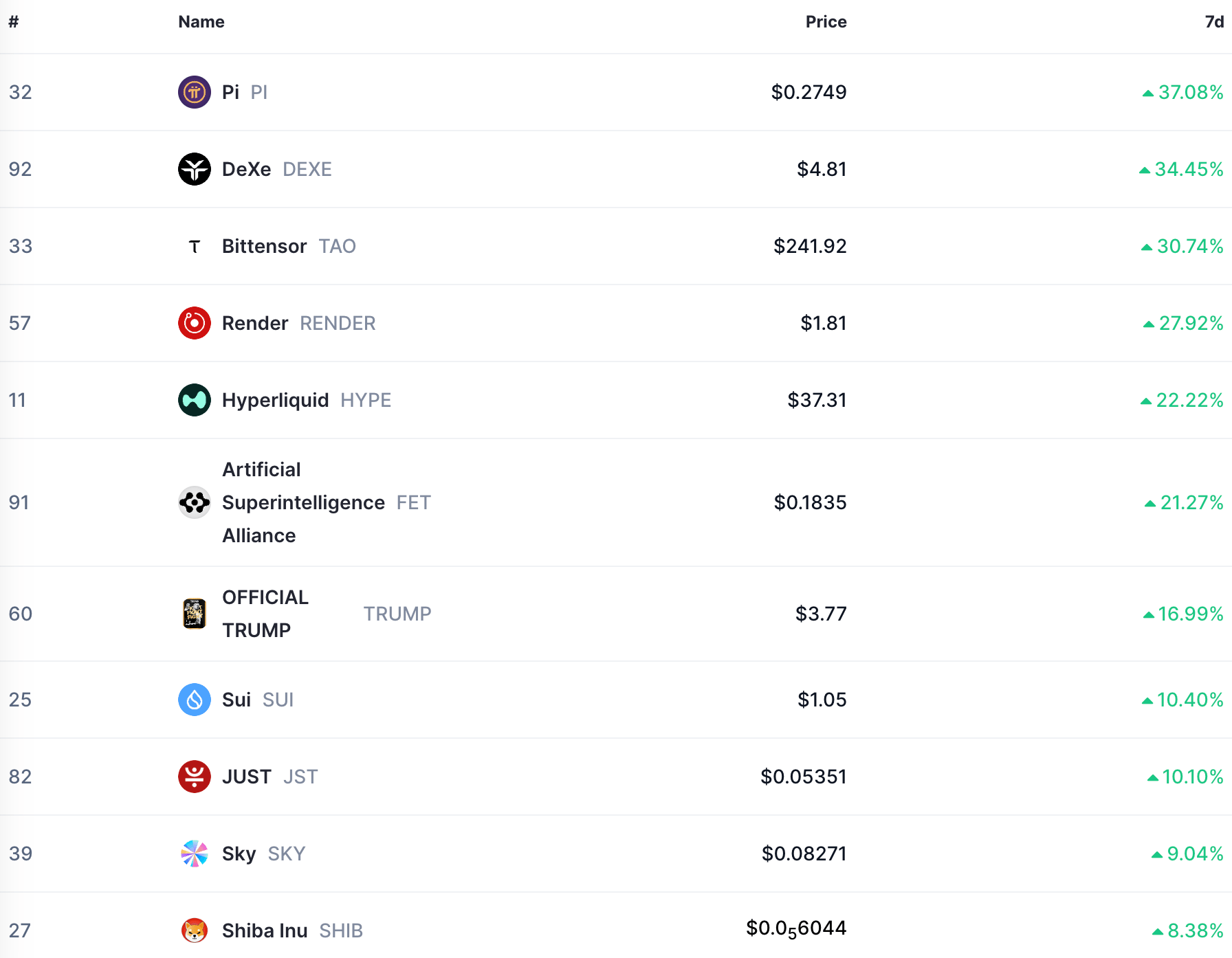Image resolution: width=1232 pixels, height=958 pixels.
Task: Click the Render coin logo icon
Action: [x=195, y=323]
